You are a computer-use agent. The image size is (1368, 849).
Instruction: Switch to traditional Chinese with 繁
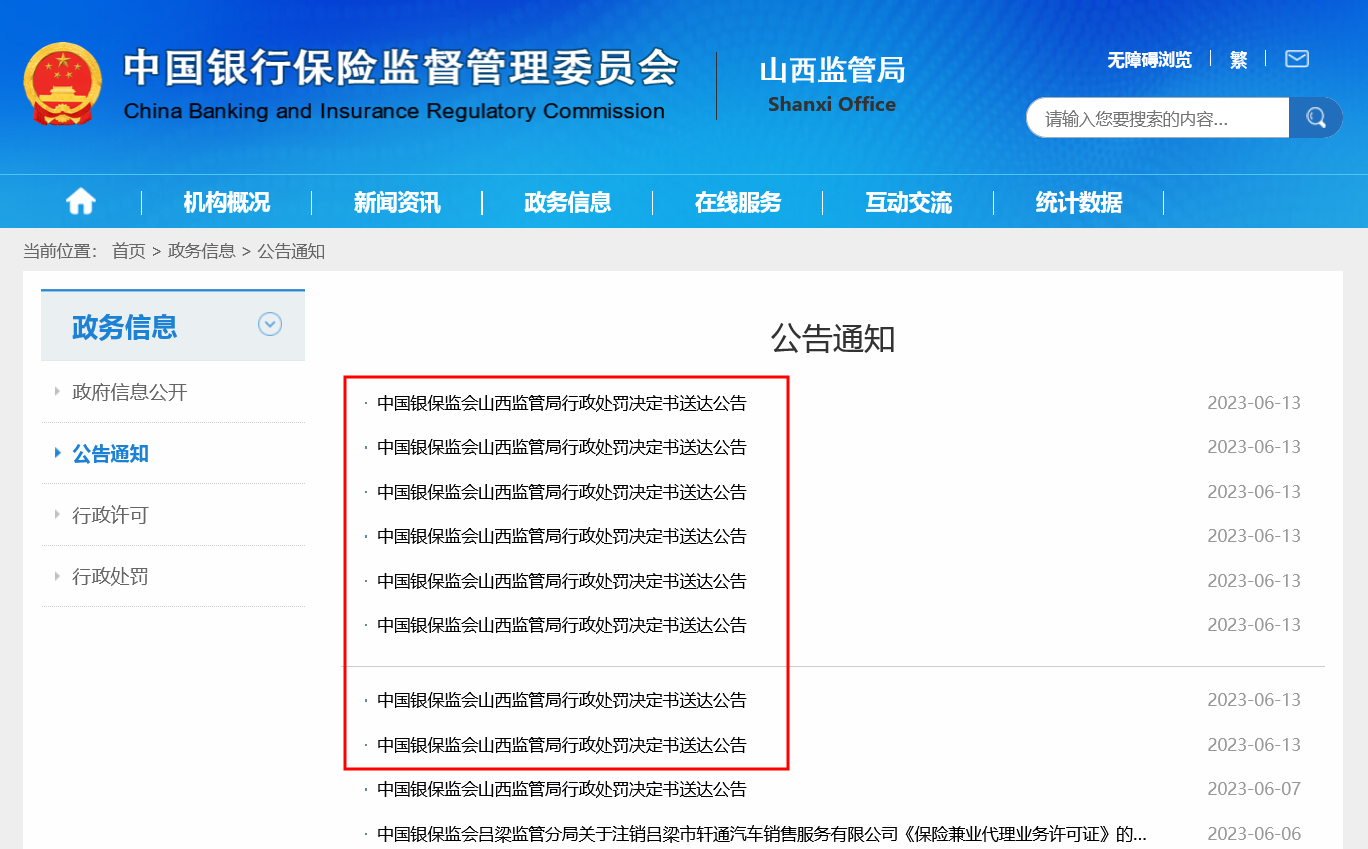point(1238,60)
